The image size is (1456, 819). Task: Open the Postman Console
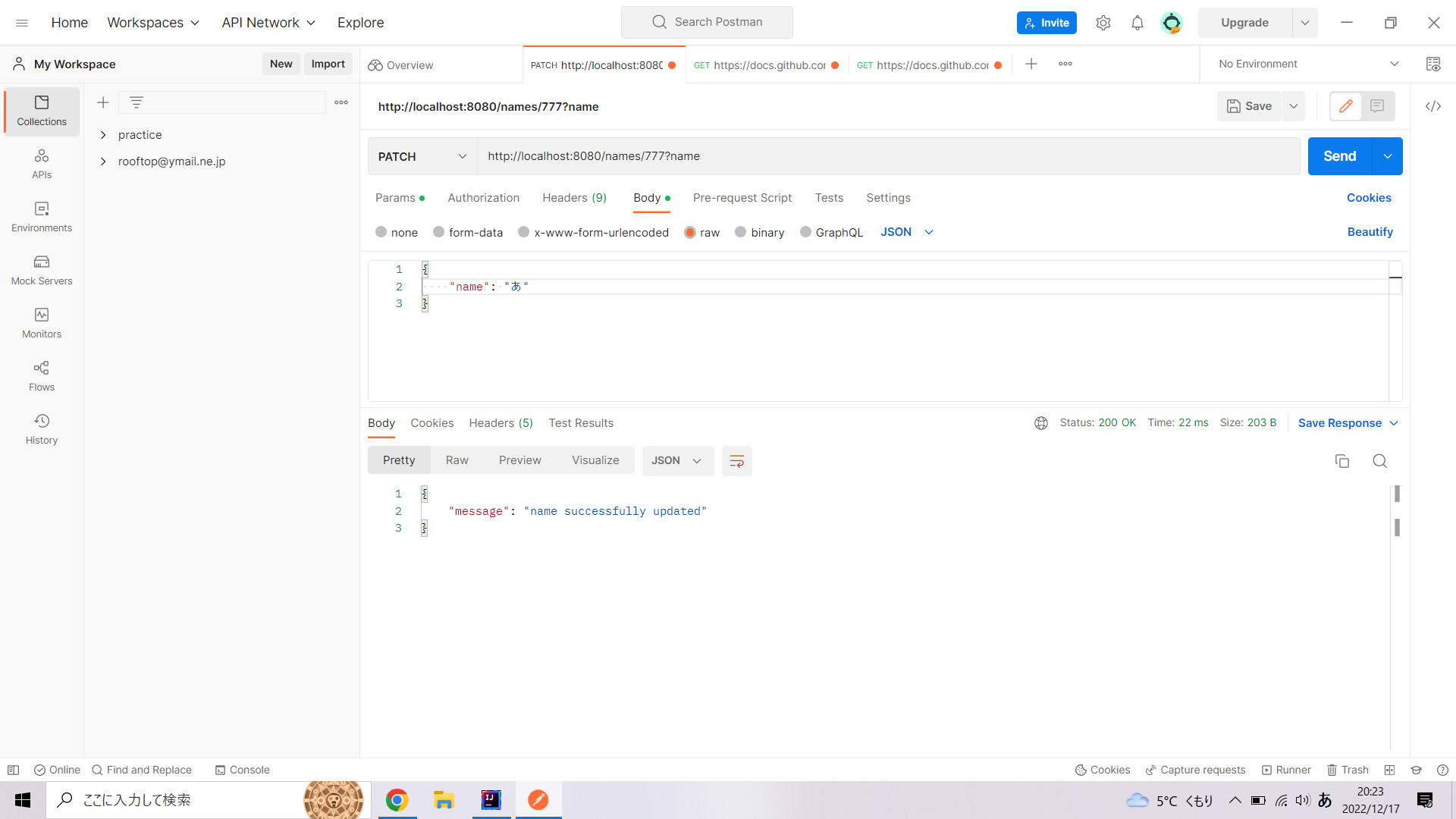pos(242,770)
